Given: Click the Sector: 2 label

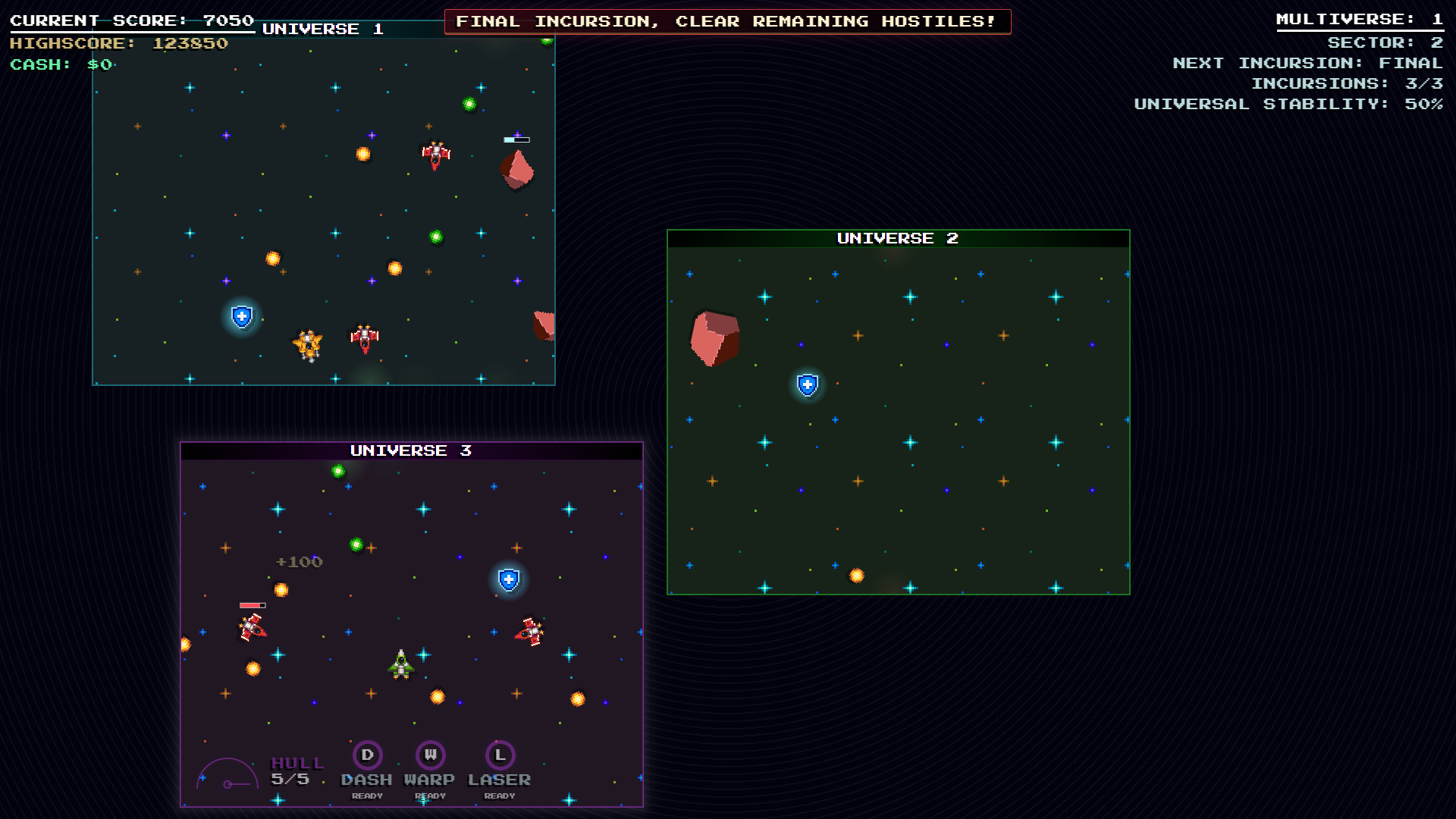Looking at the screenshot, I should (x=1385, y=42).
